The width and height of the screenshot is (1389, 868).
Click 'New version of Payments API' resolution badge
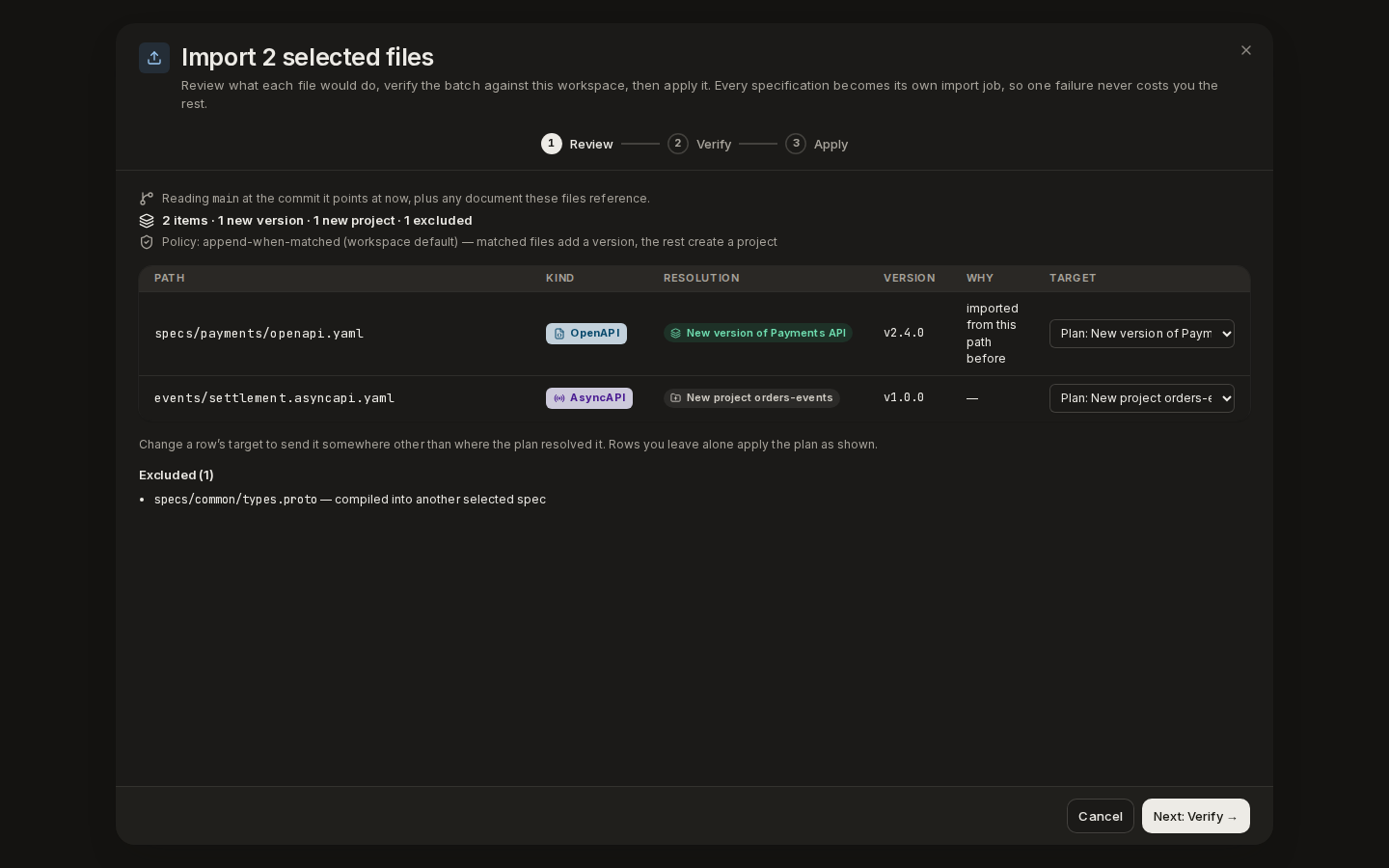(x=758, y=334)
